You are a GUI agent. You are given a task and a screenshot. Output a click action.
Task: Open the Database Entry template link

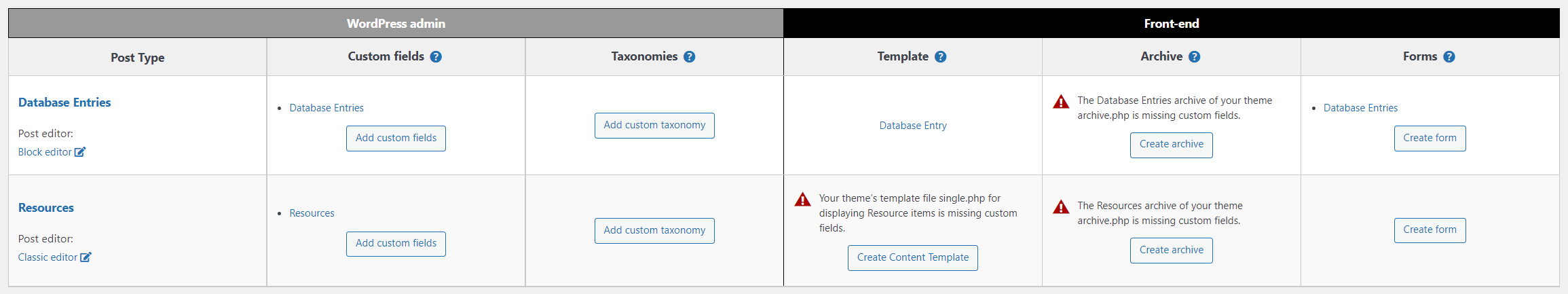[x=913, y=126]
